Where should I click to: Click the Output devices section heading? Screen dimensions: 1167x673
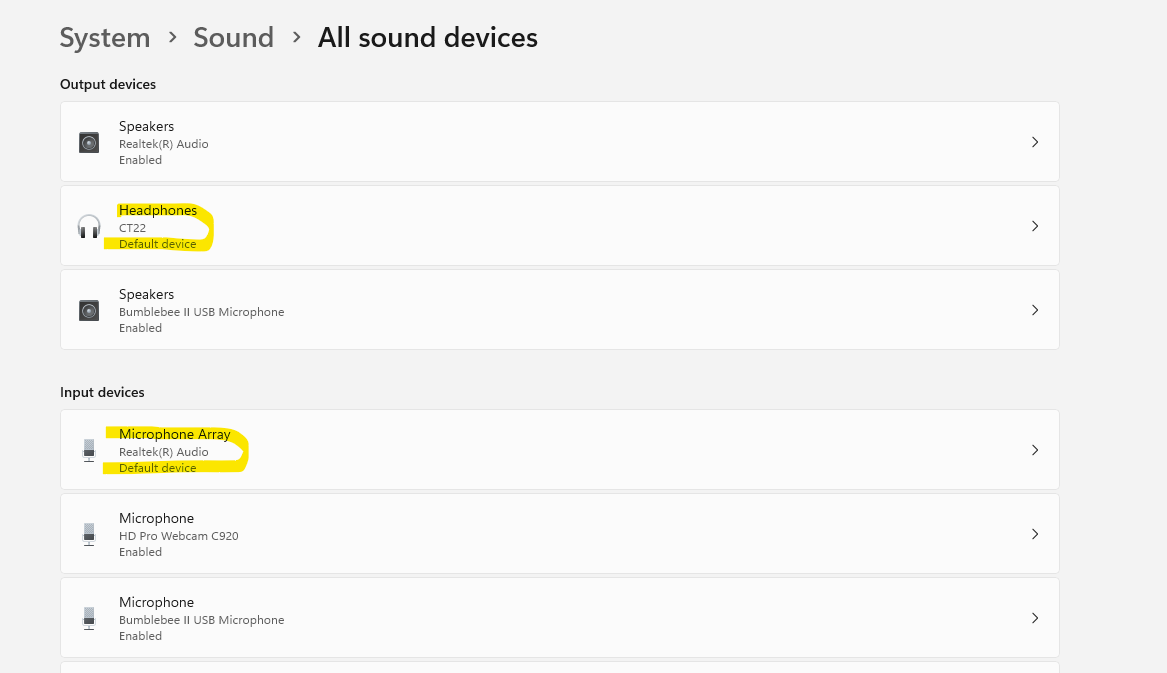108,85
